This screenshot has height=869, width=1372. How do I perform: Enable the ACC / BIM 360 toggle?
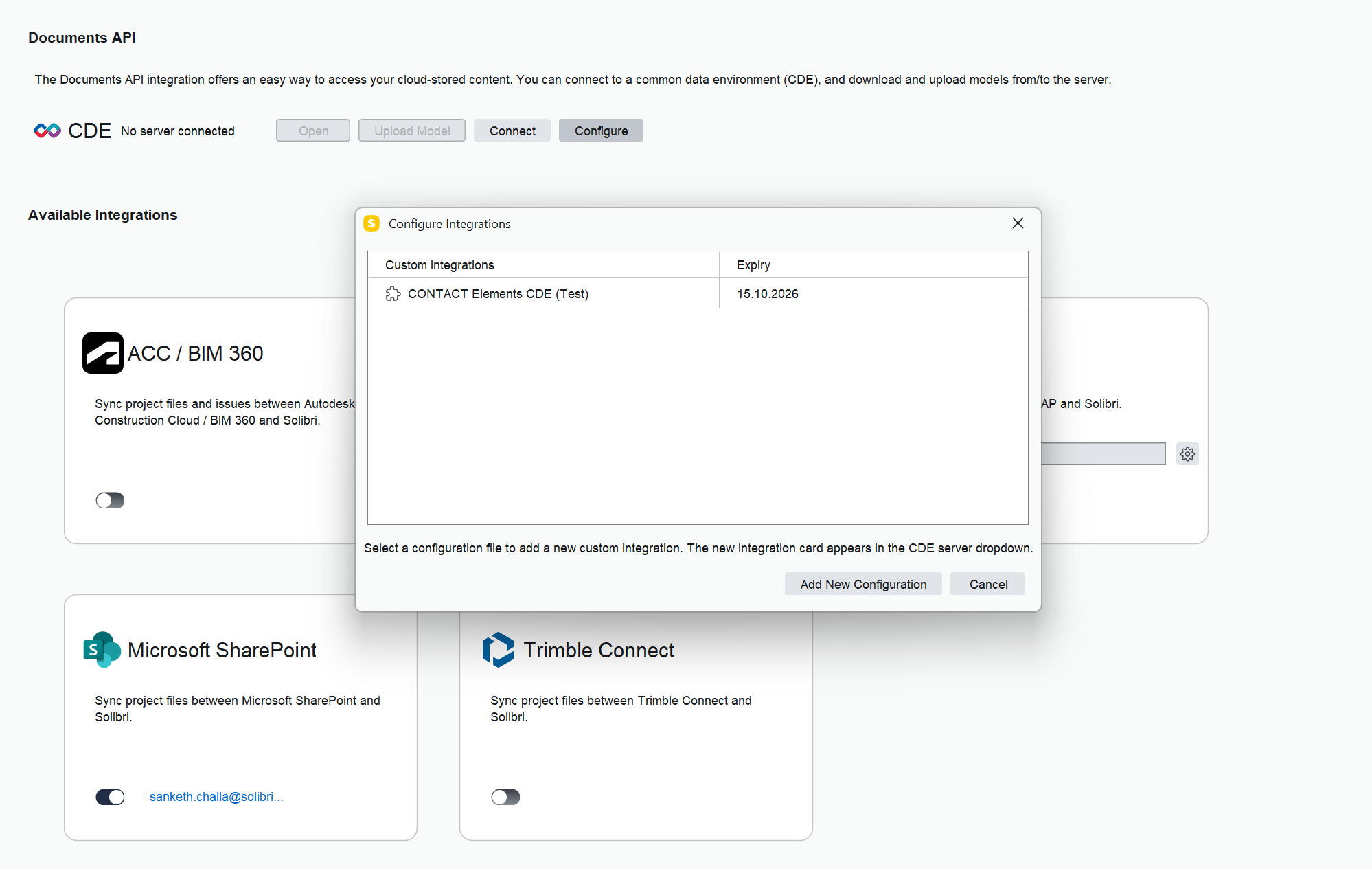(110, 500)
